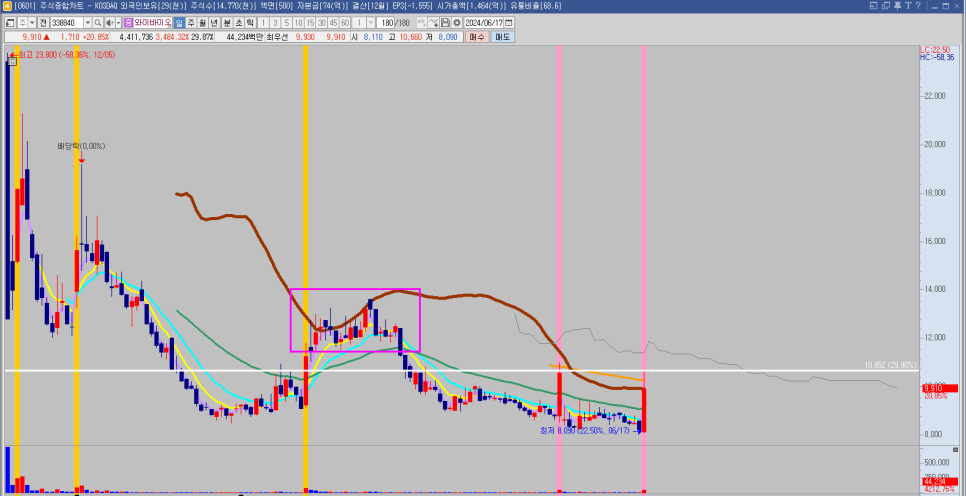Expand the arrow next to the speaker icon
This screenshot has width=966, height=496.
(119, 22)
